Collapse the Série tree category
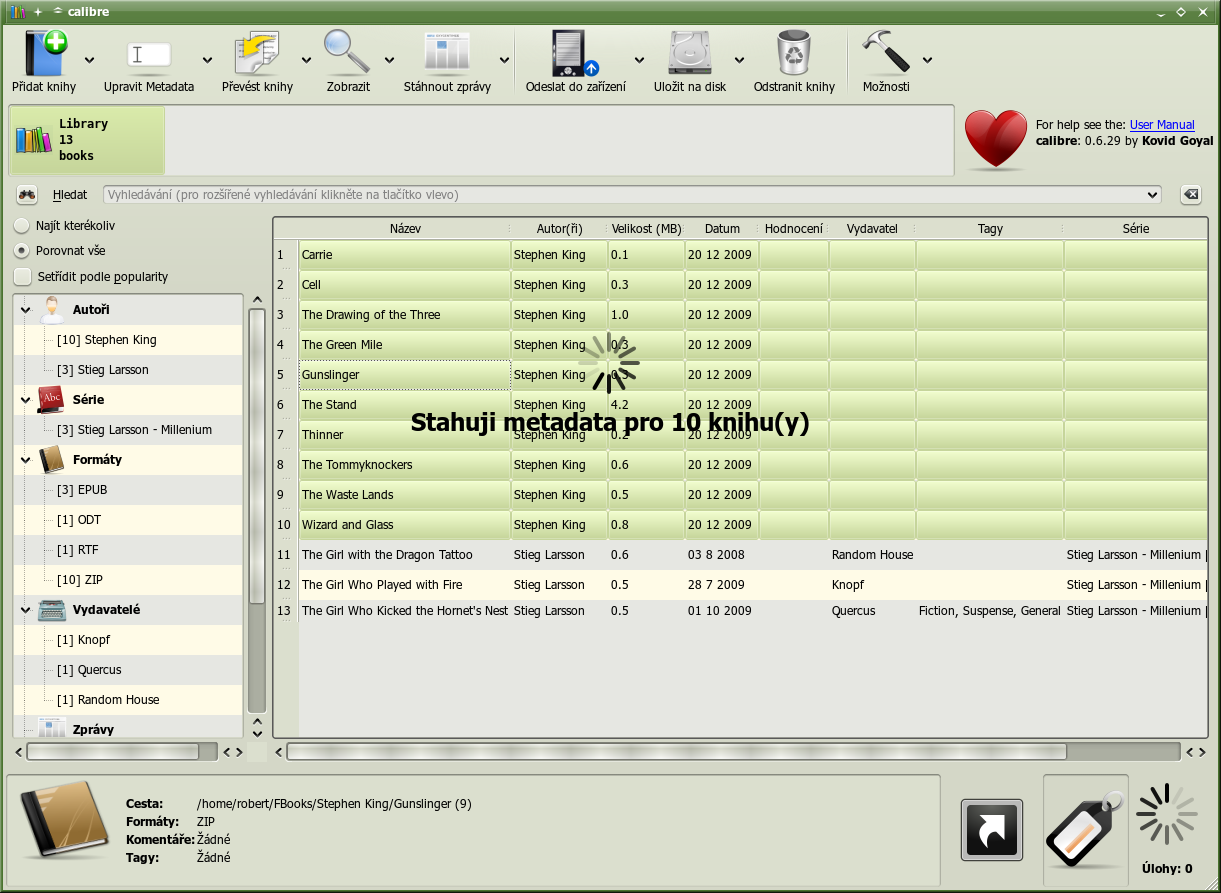The width and height of the screenshot is (1221, 893). (26, 400)
